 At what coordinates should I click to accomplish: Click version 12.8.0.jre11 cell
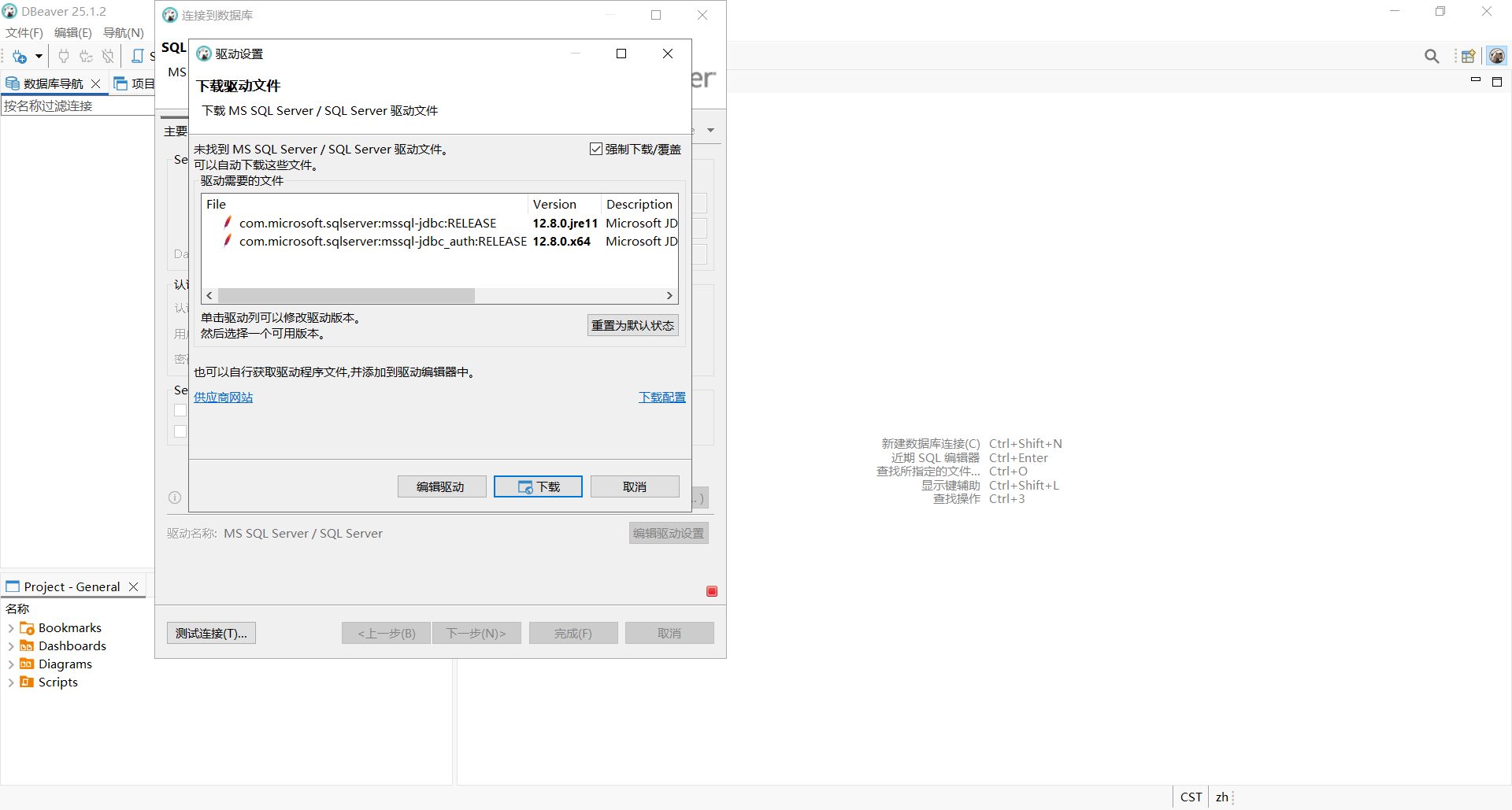[565, 224]
